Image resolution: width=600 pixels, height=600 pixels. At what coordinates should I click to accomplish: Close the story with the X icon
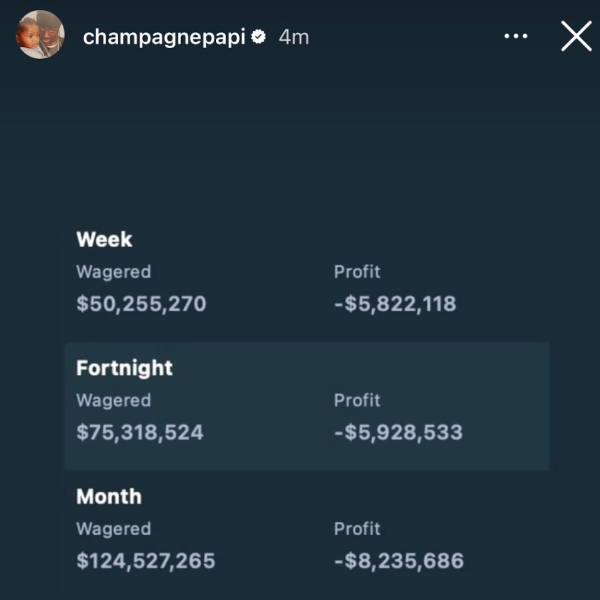point(576,37)
